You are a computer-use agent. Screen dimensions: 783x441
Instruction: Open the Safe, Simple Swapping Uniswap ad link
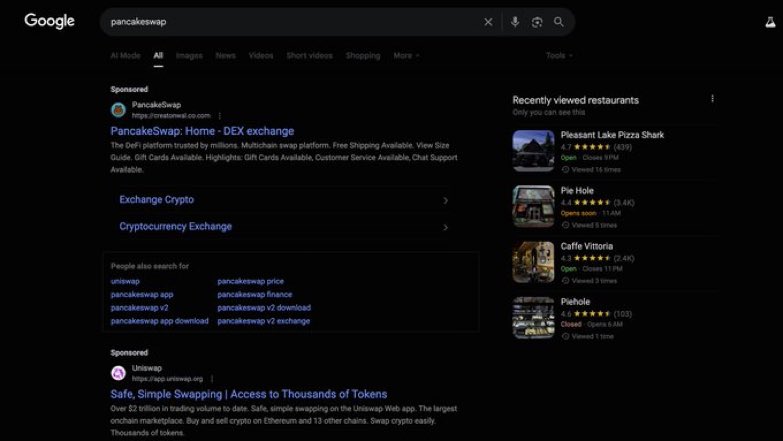click(249, 394)
